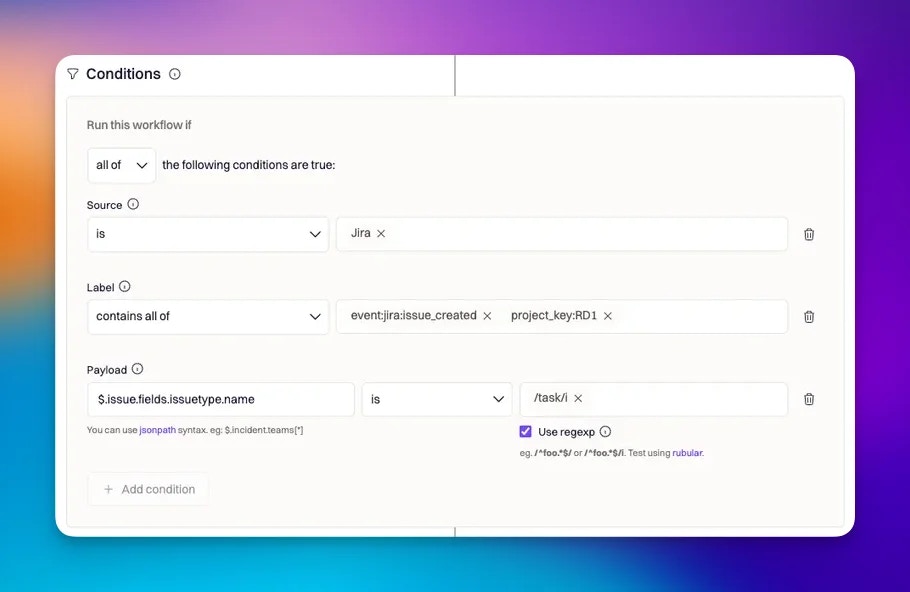Screen dimensions: 910x592
Task: Open the 'contains all of' dropdown
Action: click(x=208, y=316)
